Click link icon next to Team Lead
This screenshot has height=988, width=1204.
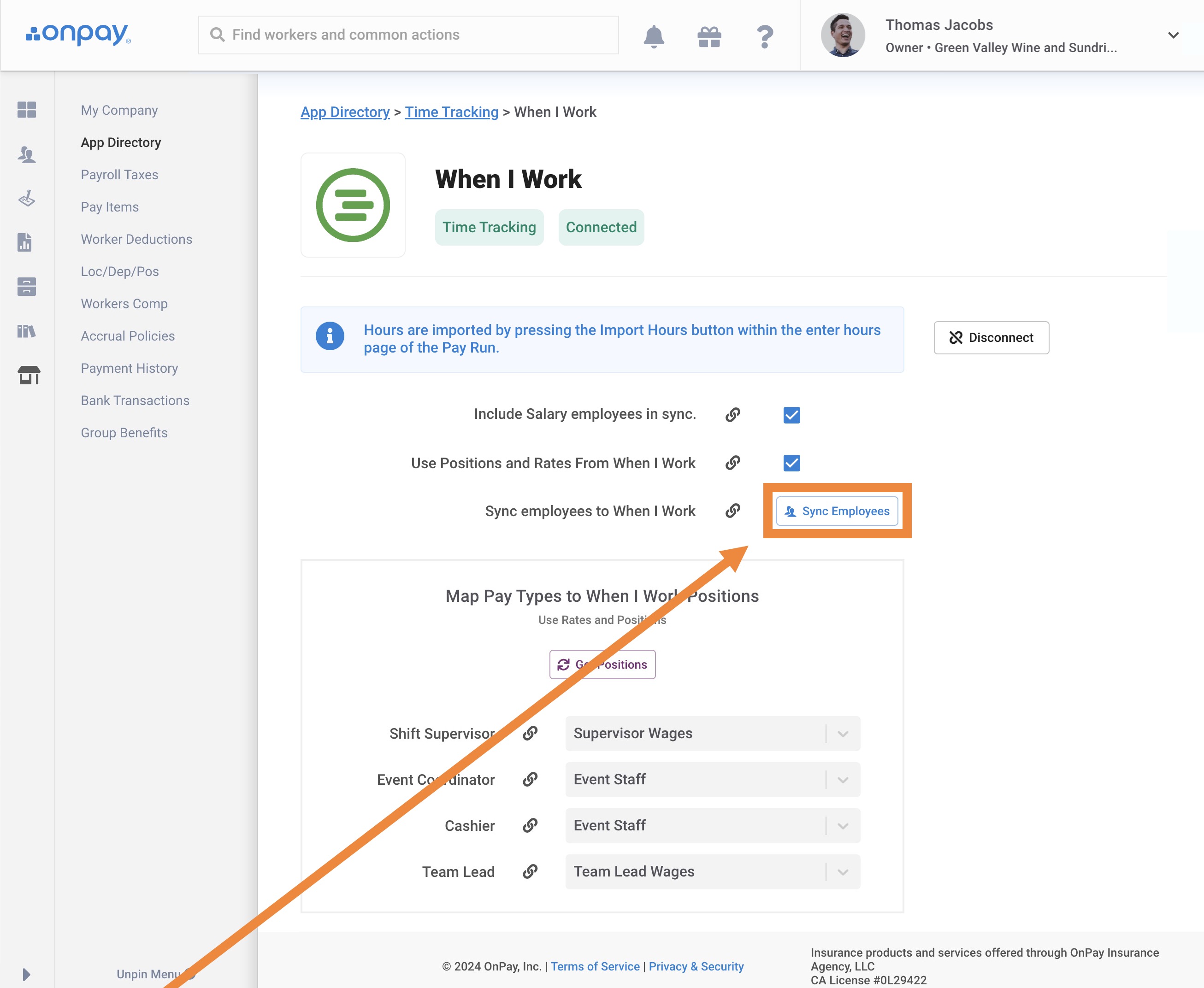click(x=530, y=871)
